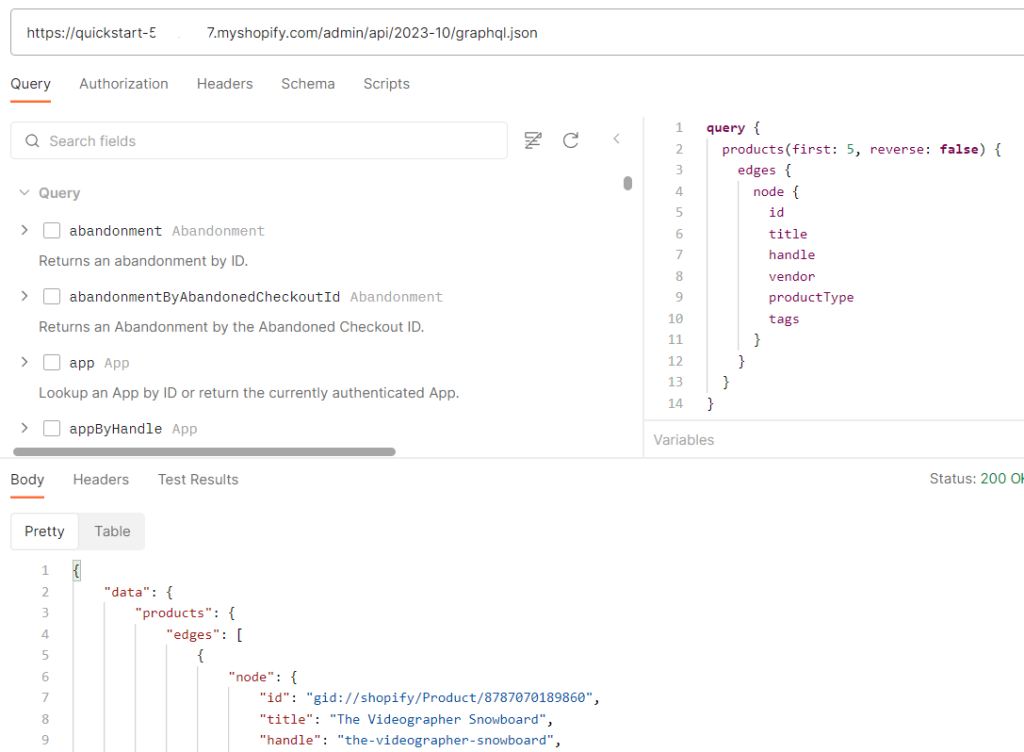The height and width of the screenshot is (752, 1024).
Task: Expand the appByHandle field arrow
Action: point(24,429)
